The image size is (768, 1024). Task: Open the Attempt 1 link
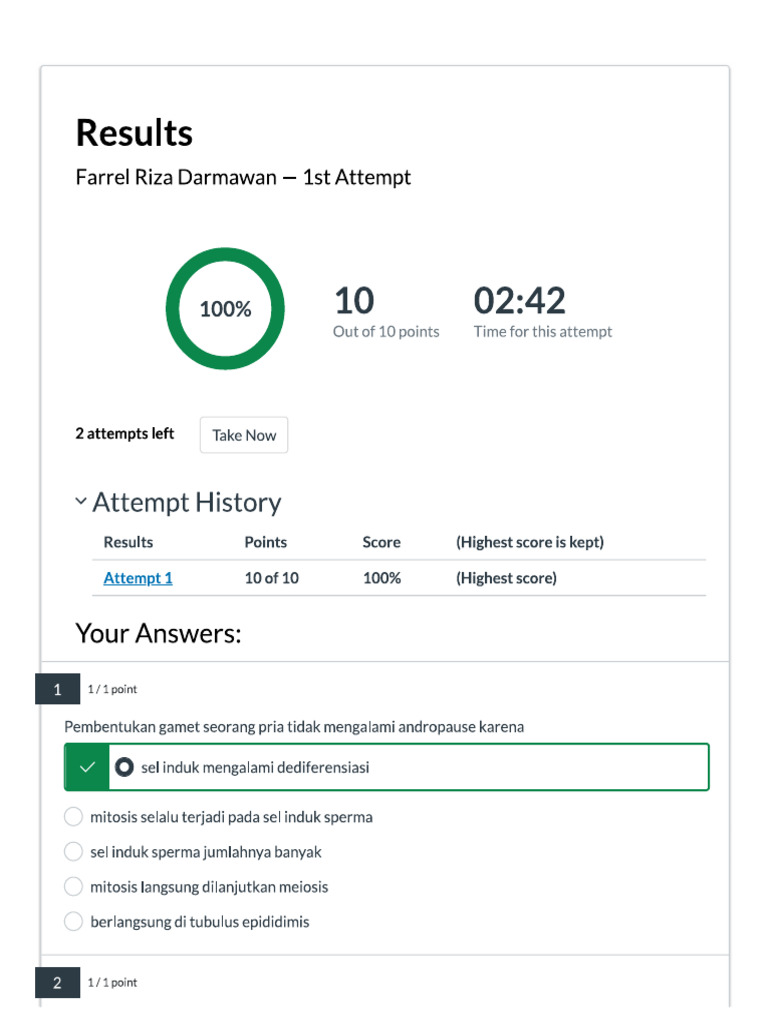pos(138,578)
